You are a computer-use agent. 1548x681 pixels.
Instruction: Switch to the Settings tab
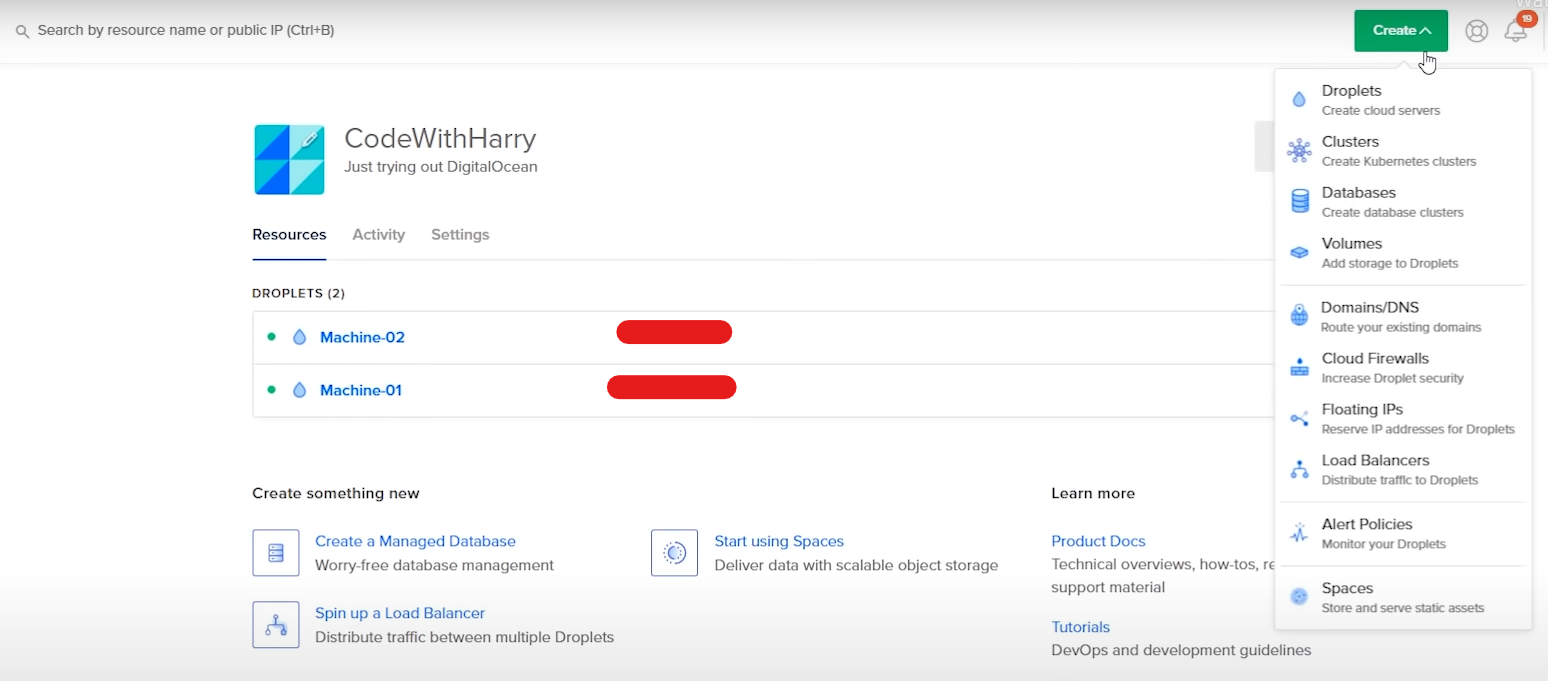[x=460, y=235]
